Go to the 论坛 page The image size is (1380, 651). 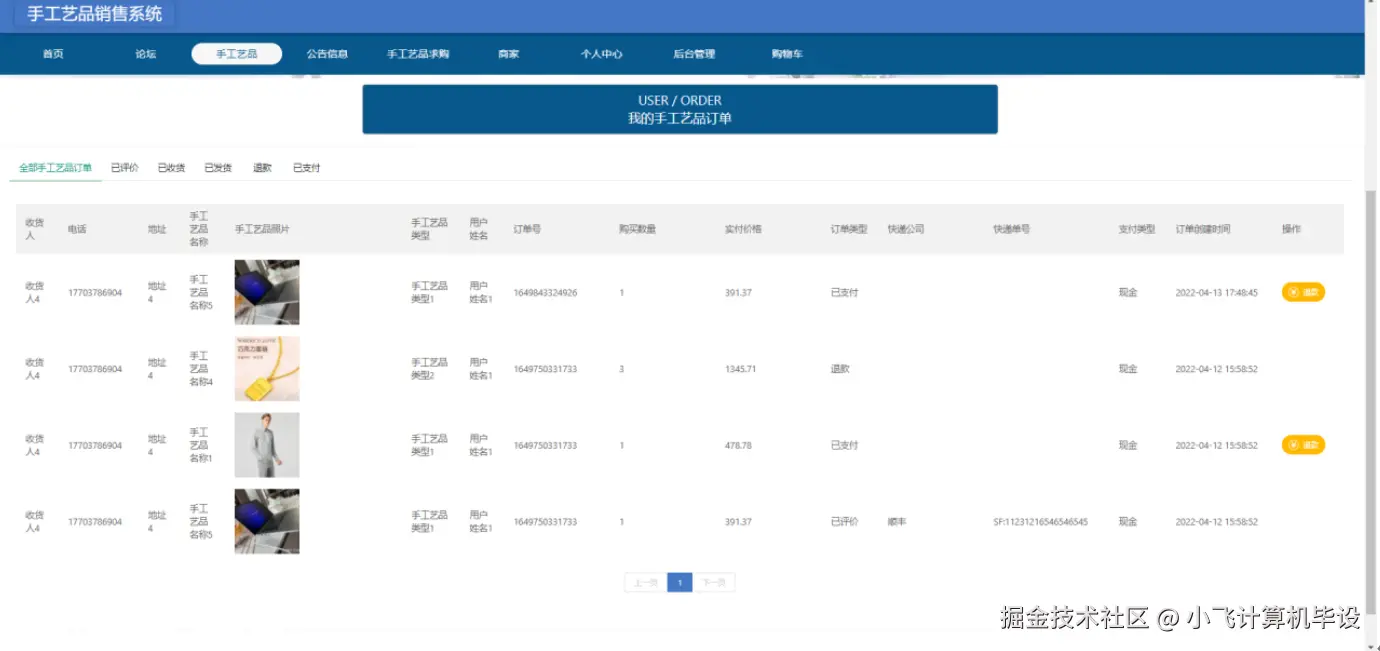(x=146, y=54)
